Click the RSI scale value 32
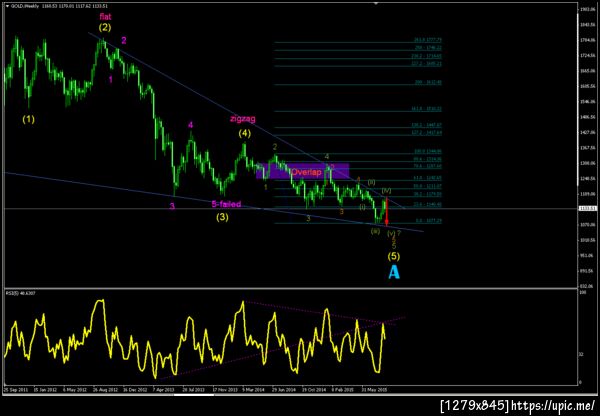This screenshot has width=600, height=416. click(582, 355)
